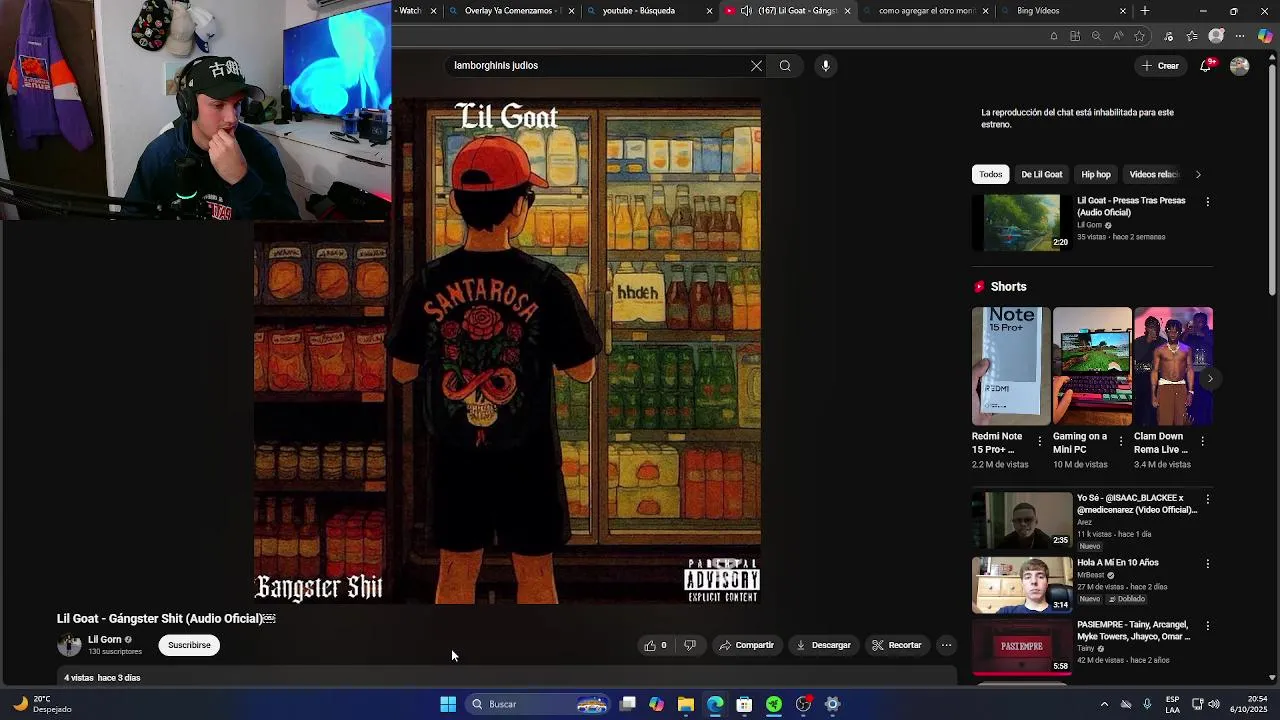1280x720 pixels.
Task: Switch to como agregar el otro monitor tab
Action: (923, 11)
